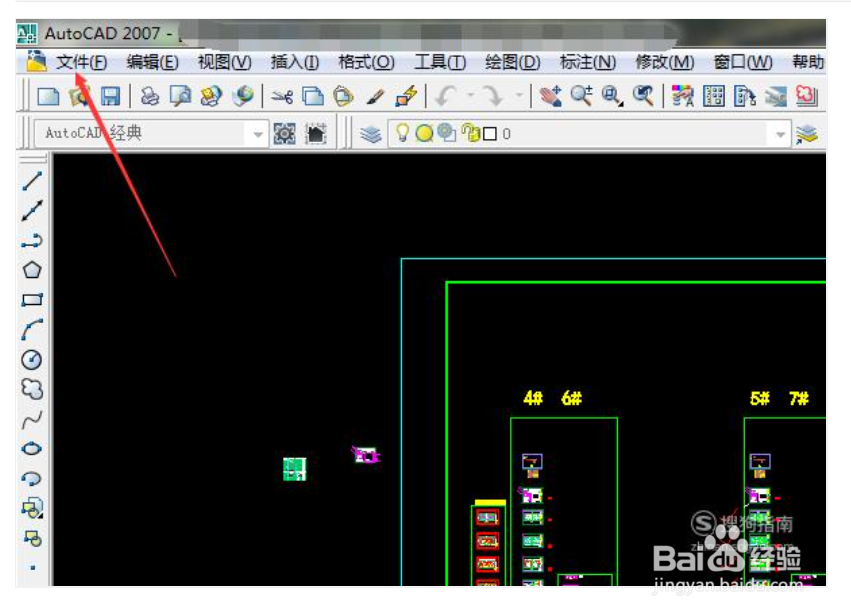Cut selection with scissors icon
The height and width of the screenshot is (615, 851).
(282, 97)
